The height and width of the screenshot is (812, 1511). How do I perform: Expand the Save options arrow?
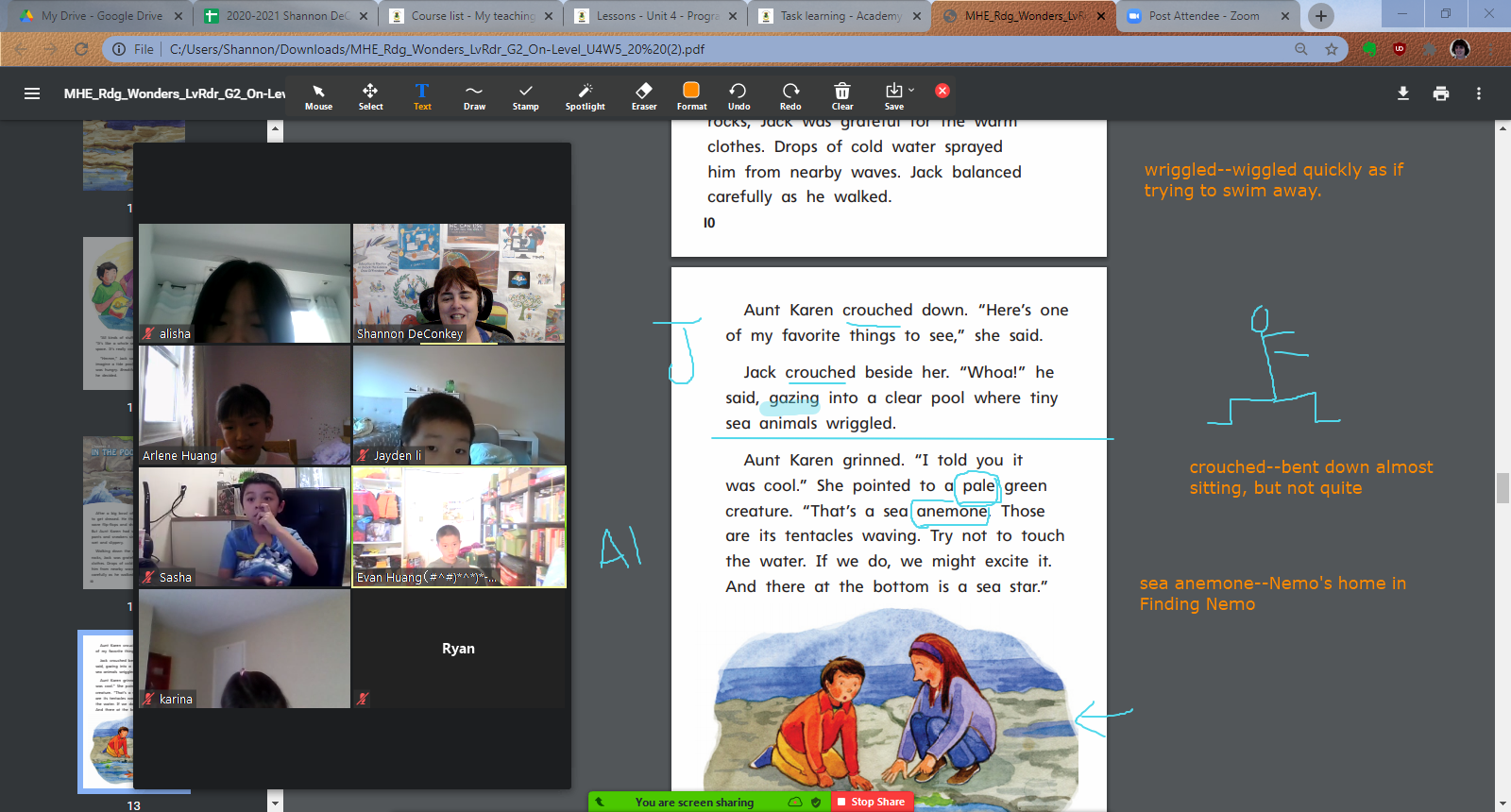point(911,91)
